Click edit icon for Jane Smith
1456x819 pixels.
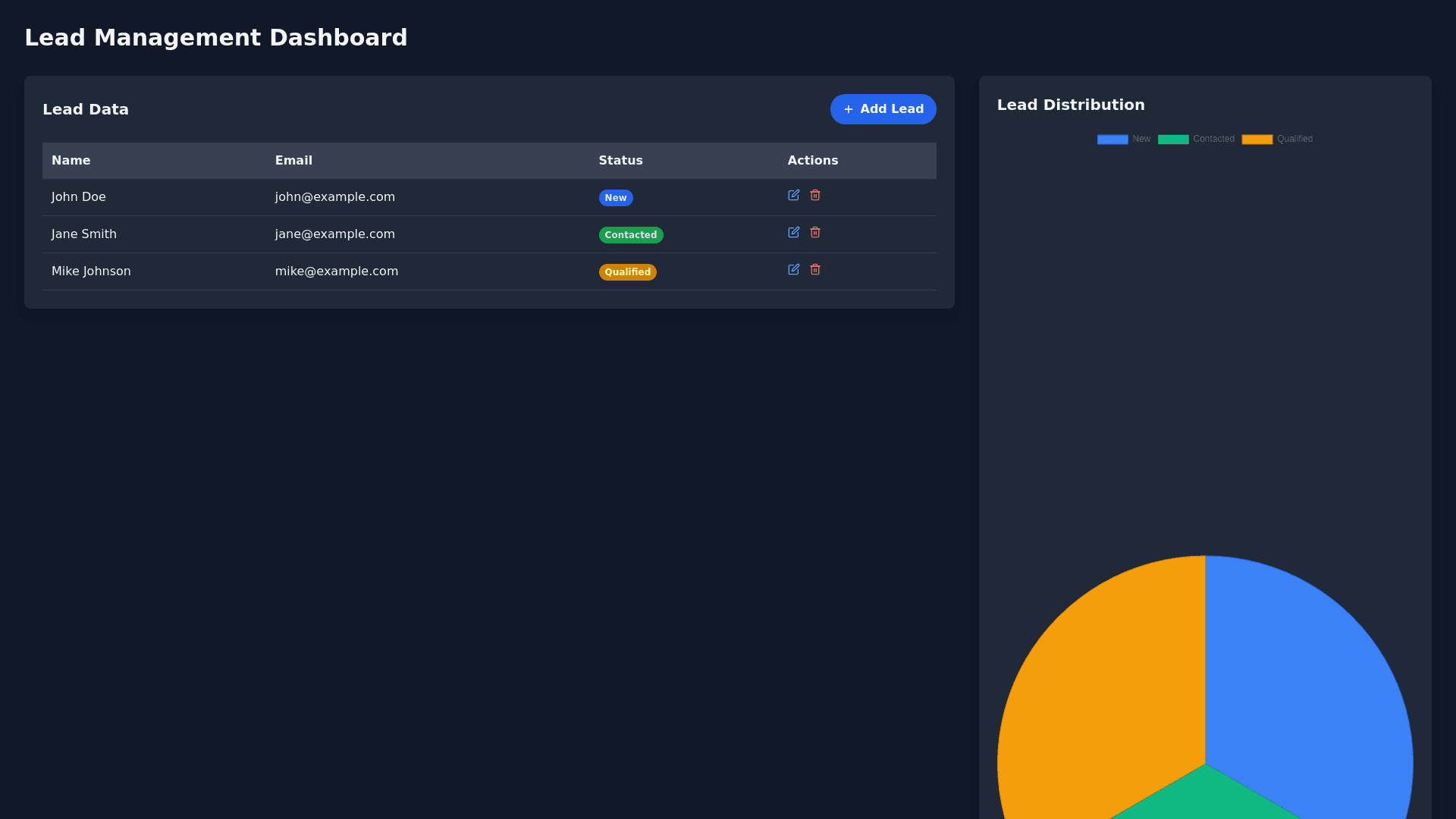coord(793,233)
